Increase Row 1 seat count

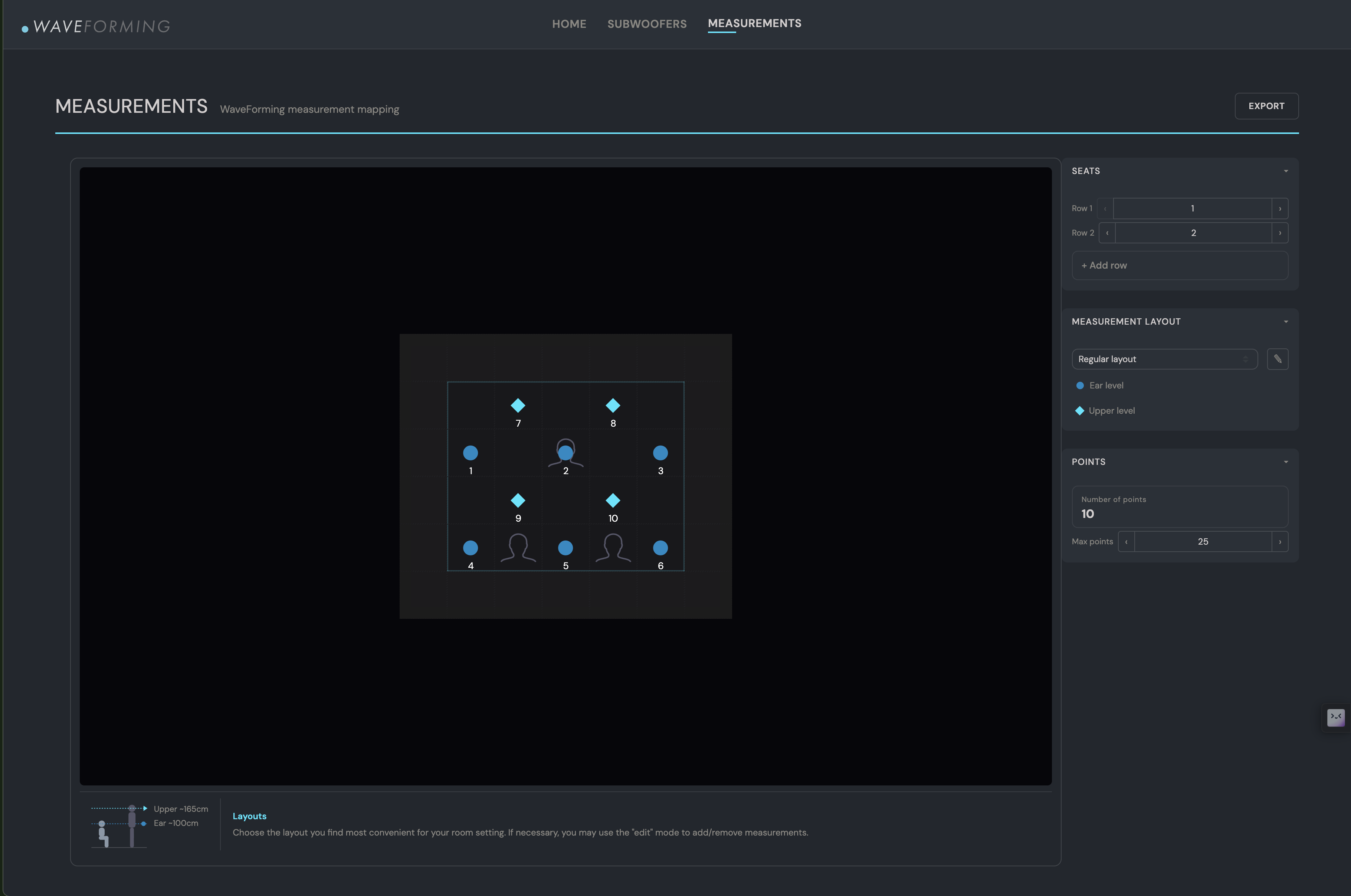click(x=1279, y=209)
